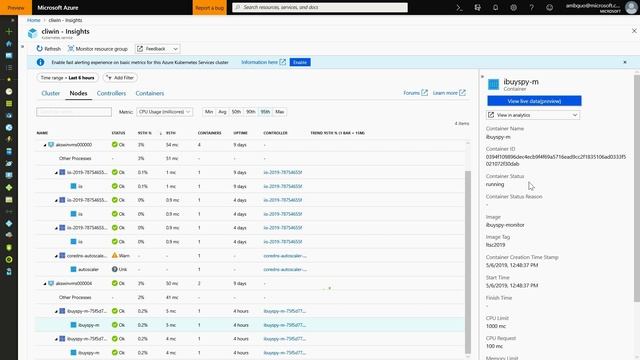Collapse the ibuyspy-m pod using 5 mc

tap(56, 311)
